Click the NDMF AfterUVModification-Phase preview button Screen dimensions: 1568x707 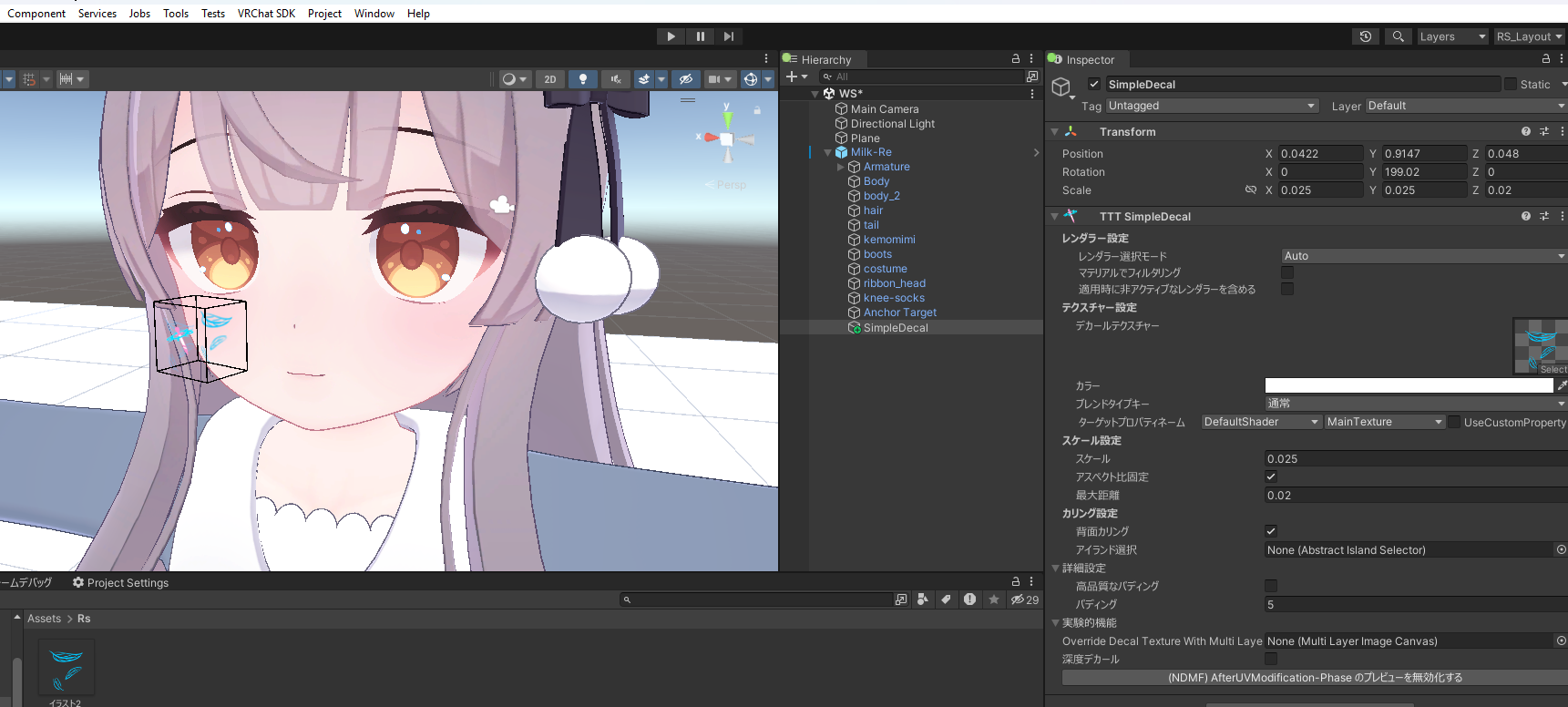click(1315, 678)
